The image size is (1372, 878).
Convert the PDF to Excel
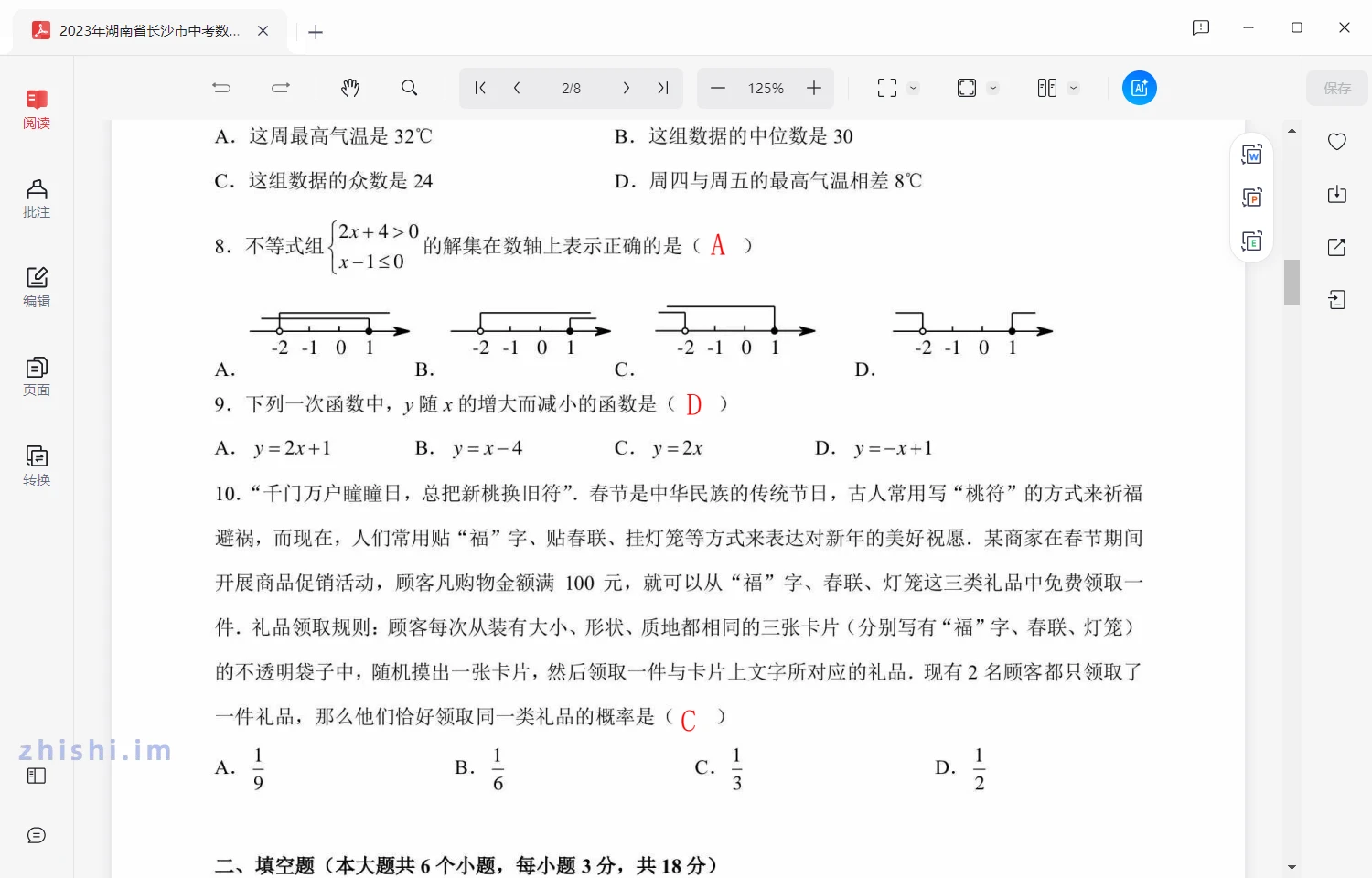[x=1252, y=241]
